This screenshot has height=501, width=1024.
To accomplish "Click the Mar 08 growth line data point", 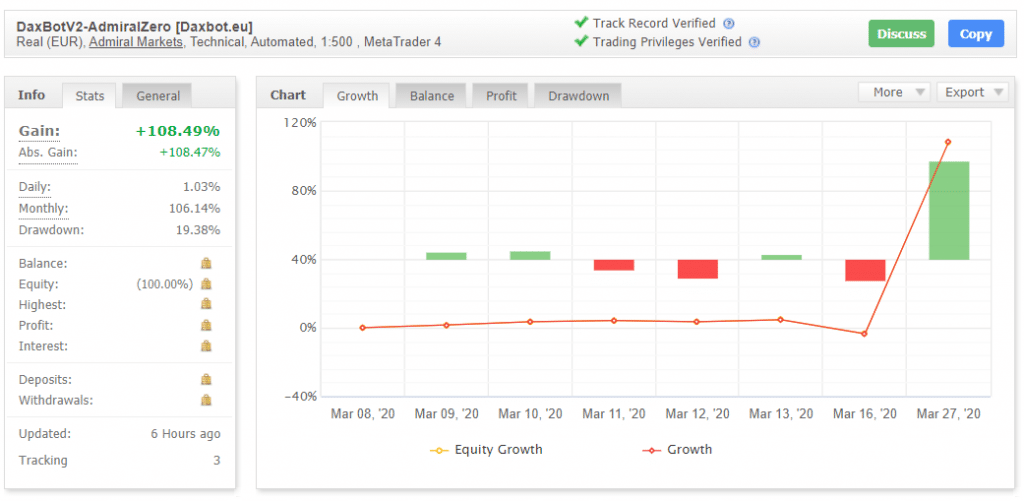I will tap(362, 328).
